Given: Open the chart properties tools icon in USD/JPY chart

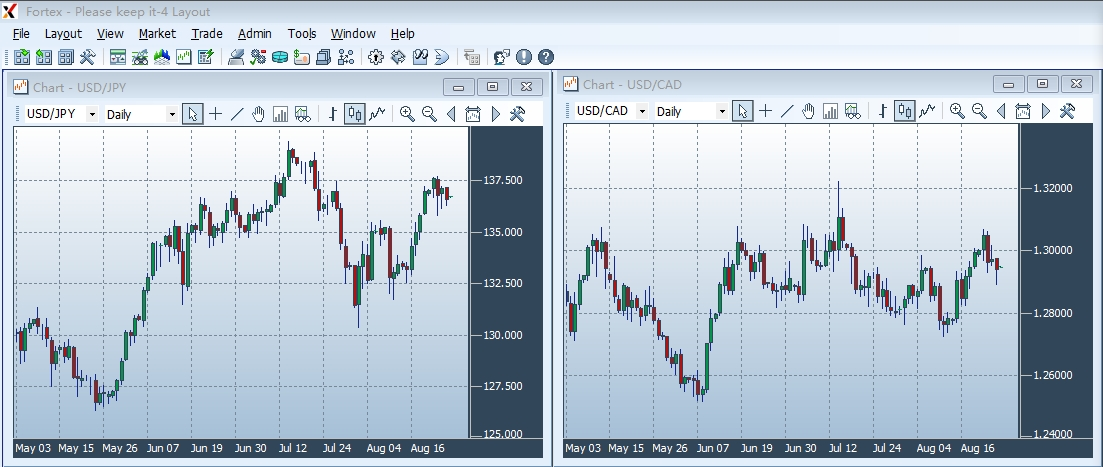Looking at the screenshot, I should click(x=517, y=114).
